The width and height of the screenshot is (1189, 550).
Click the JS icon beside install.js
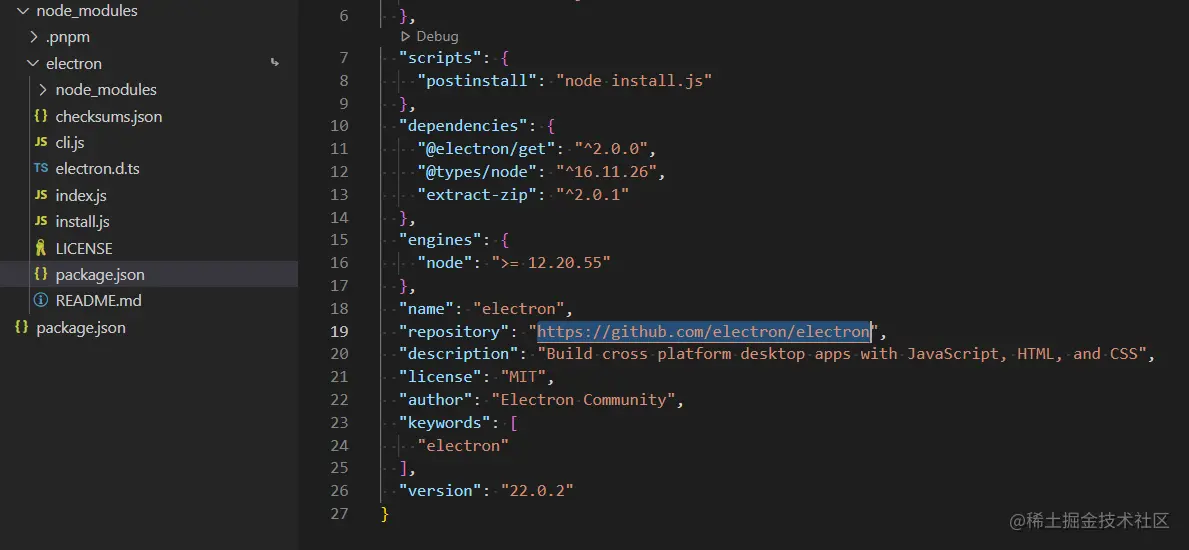click(41, 222)
